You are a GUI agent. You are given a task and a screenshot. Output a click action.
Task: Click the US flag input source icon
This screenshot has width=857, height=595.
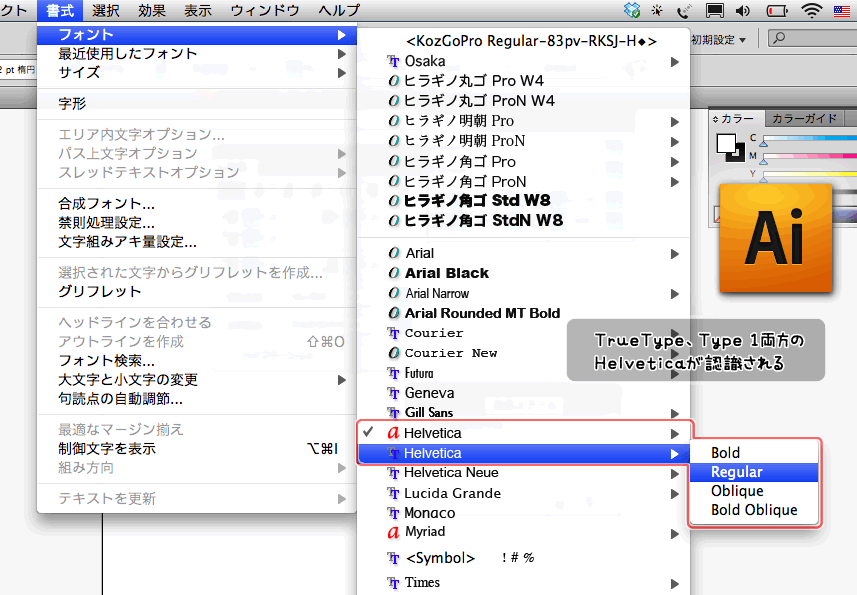pos(842,10)
